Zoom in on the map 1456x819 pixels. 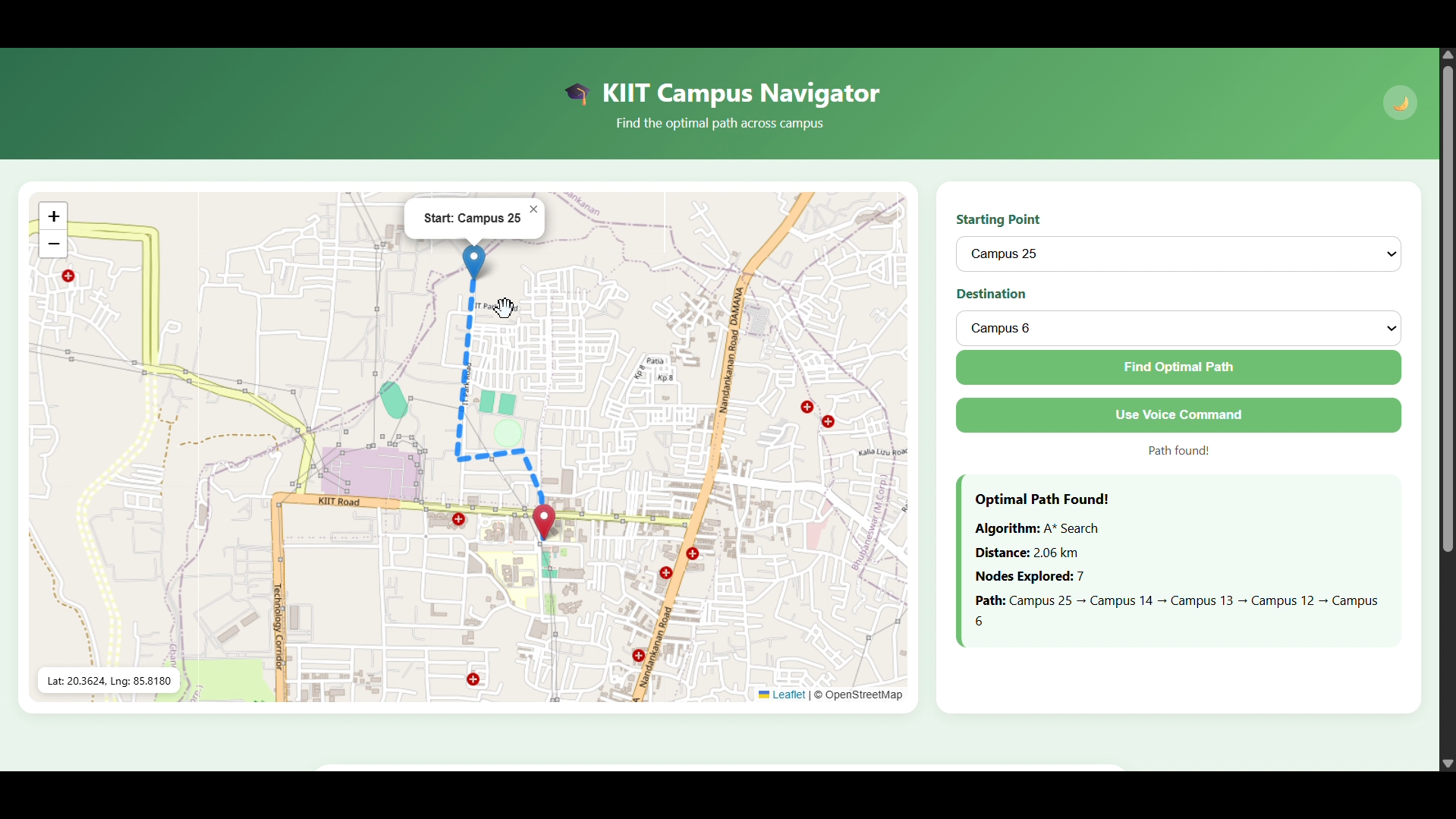tap(53, 216)
